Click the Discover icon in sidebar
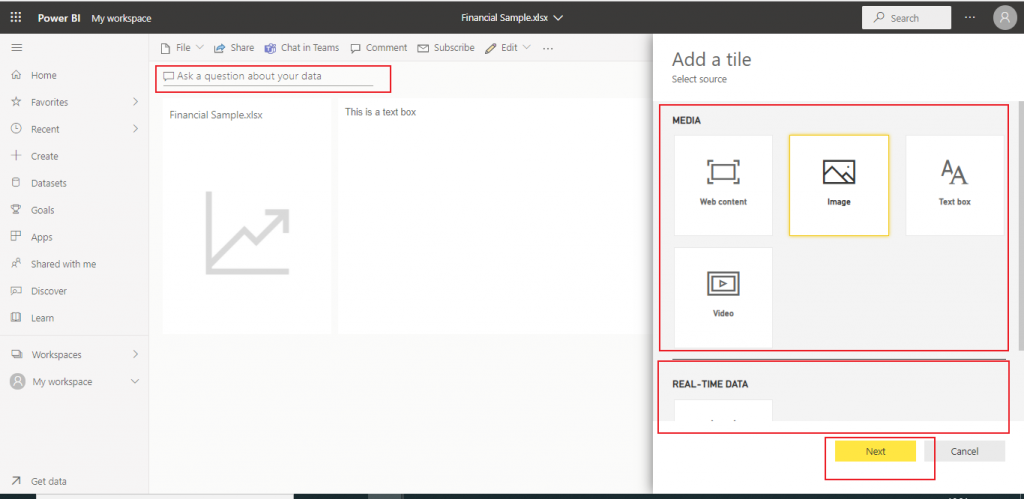This screenshot has width=1024, height=499. click(x=17, y=291)
